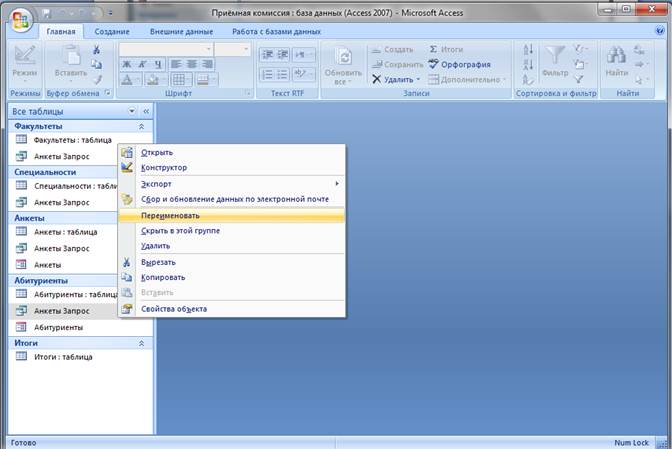Open the Дополнительно dropdown

click(x=467, y=79)
